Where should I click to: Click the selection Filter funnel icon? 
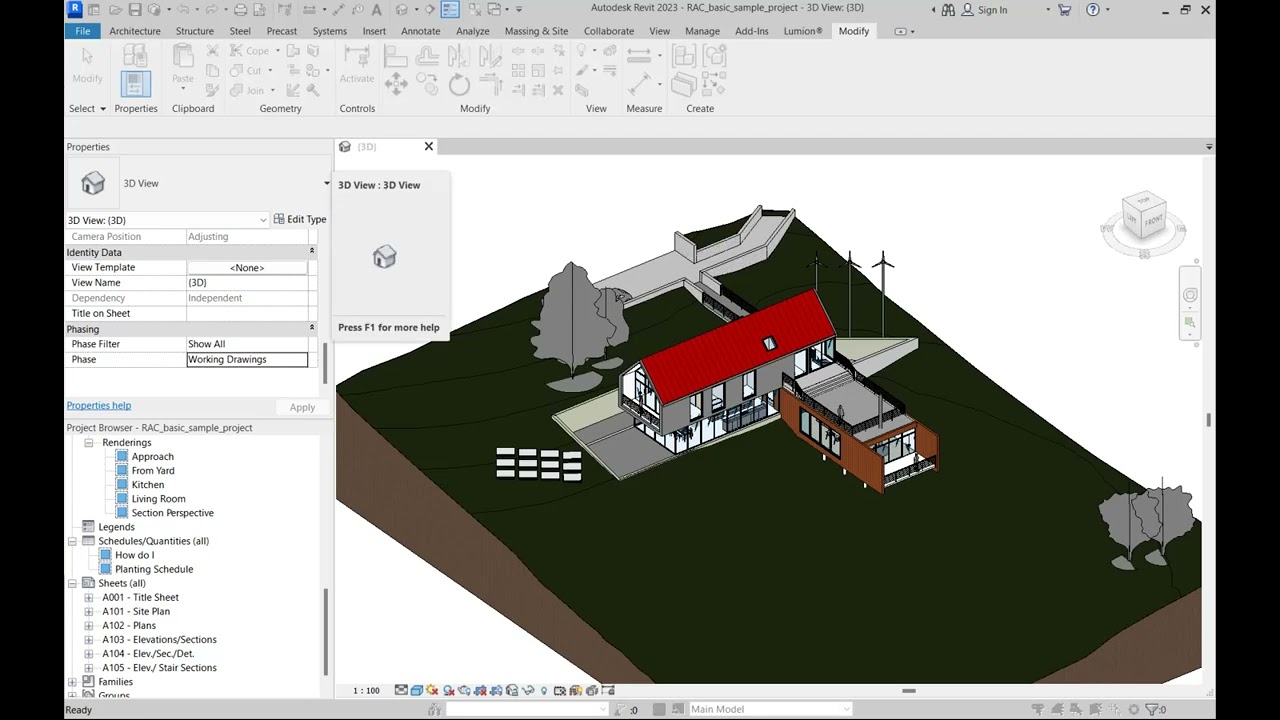(x=1152, y=710)
